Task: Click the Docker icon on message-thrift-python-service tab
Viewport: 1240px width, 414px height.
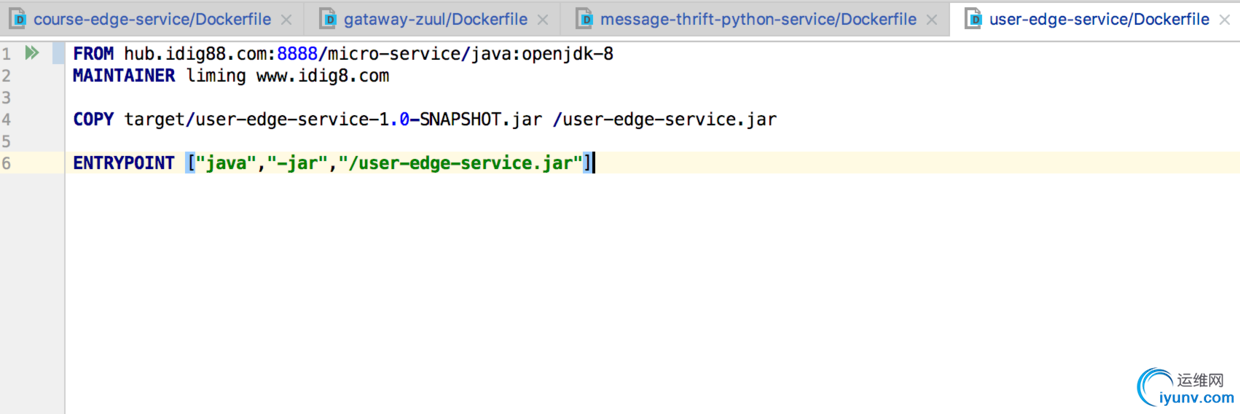Action: click(584, 19)
